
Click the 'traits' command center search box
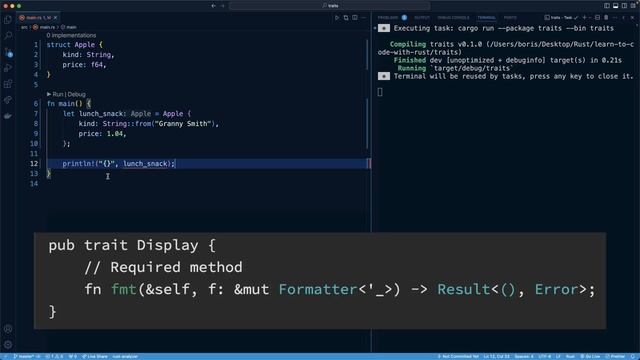point(330,6)
